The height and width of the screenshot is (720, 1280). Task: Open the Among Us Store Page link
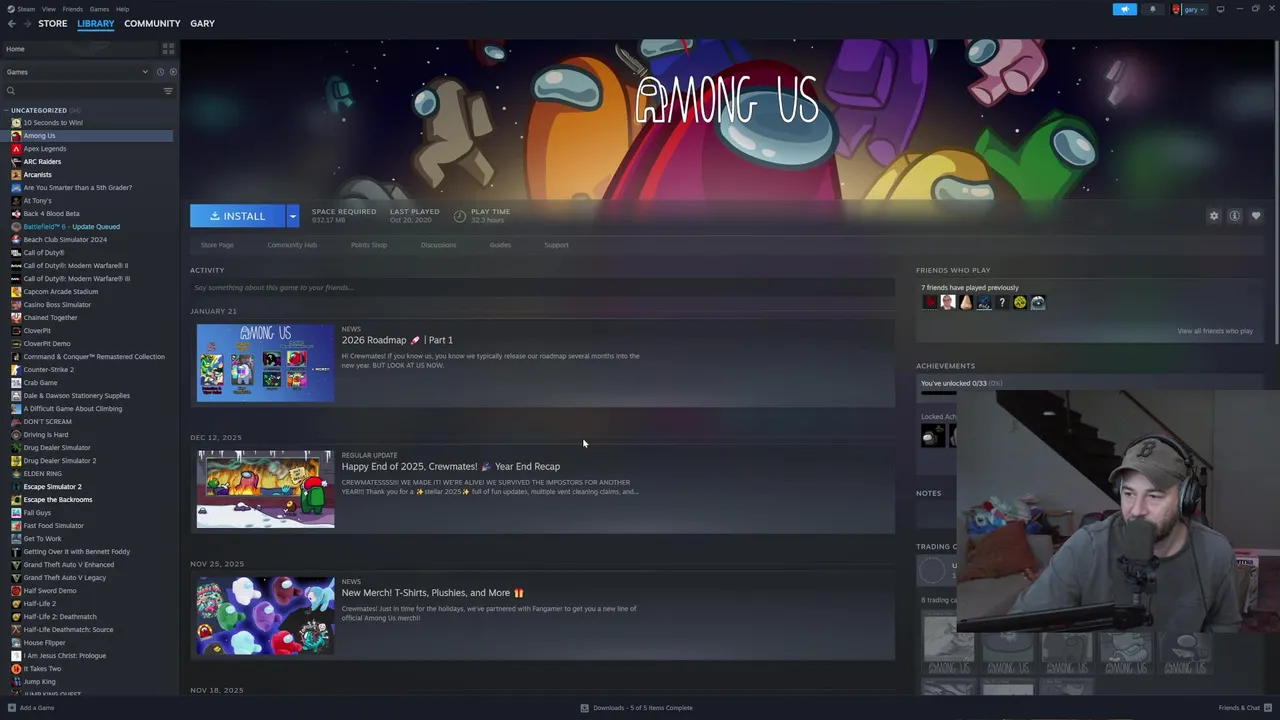click(217, 245)
